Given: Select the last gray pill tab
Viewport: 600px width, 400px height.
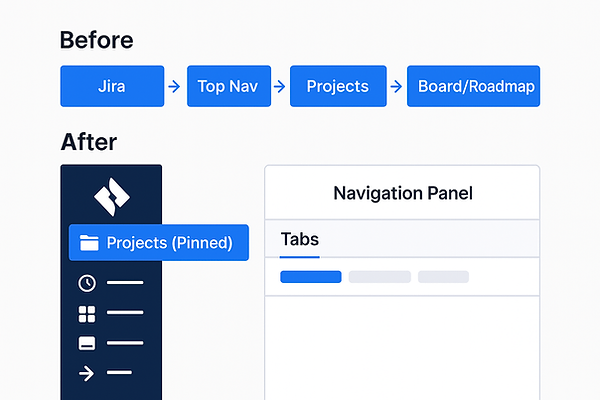Looking at the screenshot, I should click(443, 277).
